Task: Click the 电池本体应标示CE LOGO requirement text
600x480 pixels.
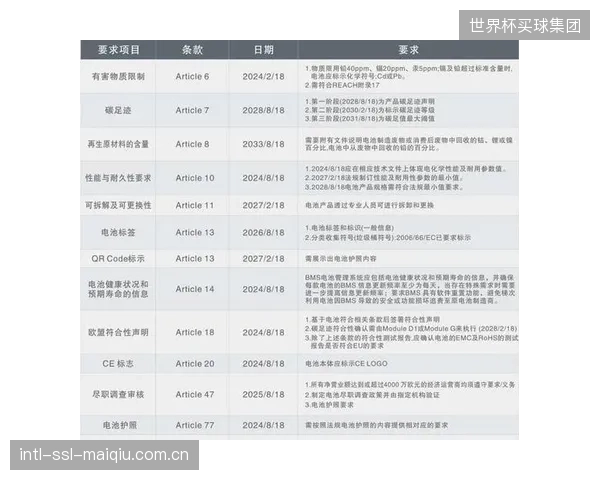Action: tap(346, 364)
